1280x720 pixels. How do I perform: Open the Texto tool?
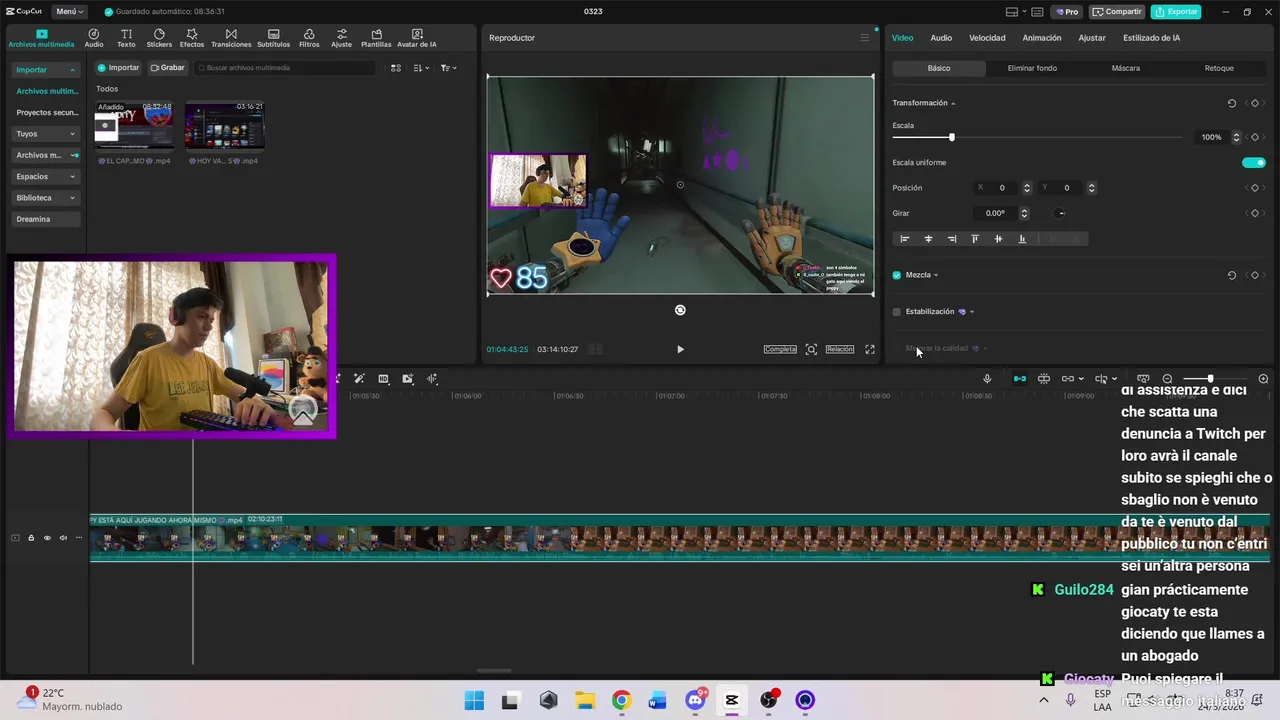[x=126, y=38]
